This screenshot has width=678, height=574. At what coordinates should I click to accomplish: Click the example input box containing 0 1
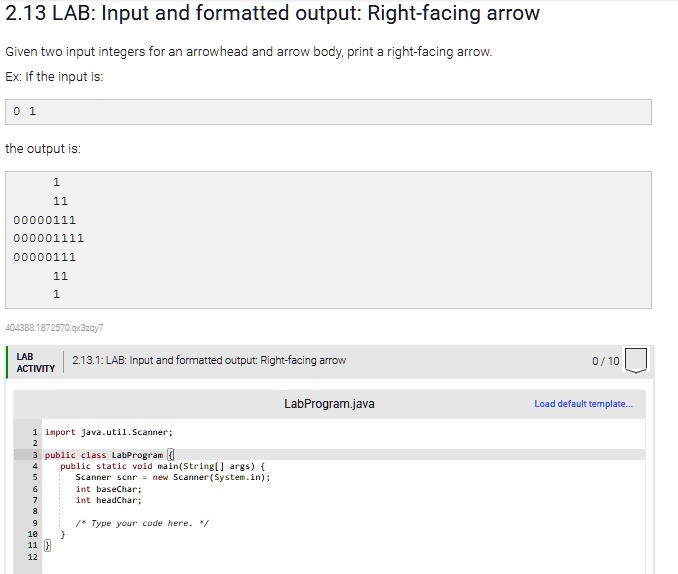pos(328,111)
